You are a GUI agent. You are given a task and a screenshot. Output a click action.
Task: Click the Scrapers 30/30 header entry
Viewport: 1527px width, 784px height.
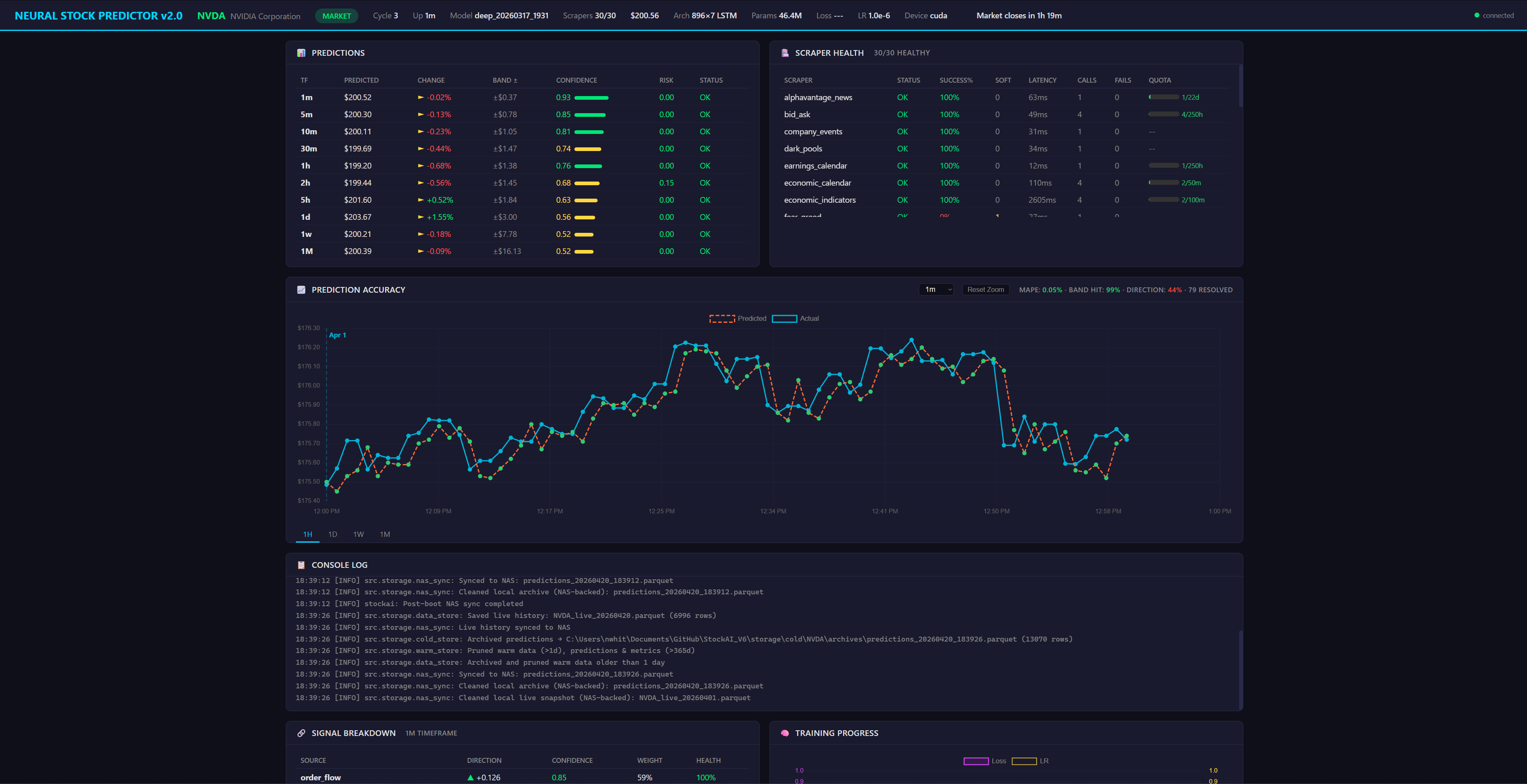(589, 15)
